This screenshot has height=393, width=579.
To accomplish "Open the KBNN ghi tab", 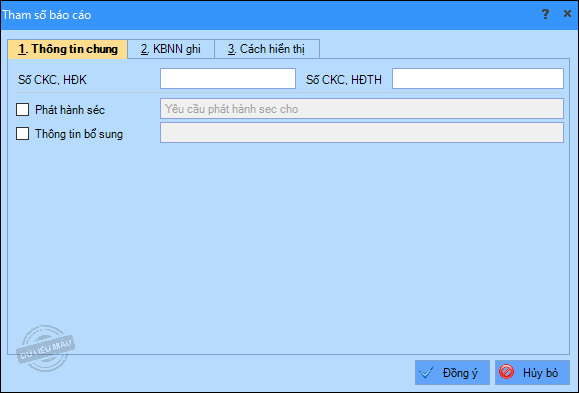I will point(171,49).
